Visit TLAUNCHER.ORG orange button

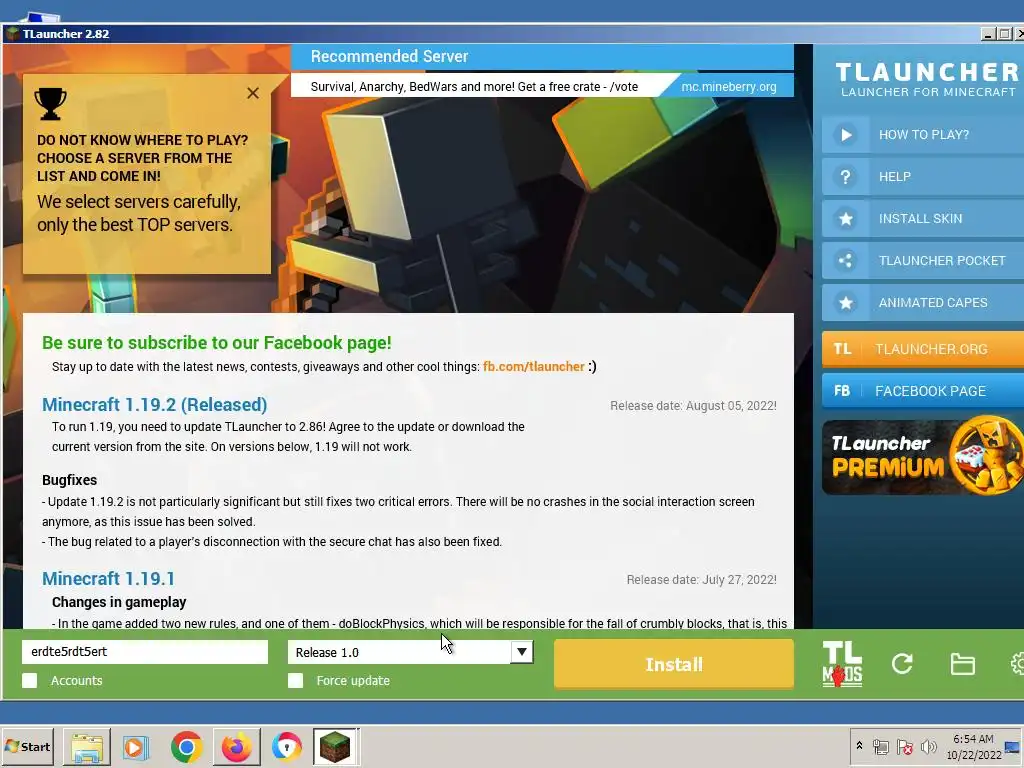tap(923, 349)
